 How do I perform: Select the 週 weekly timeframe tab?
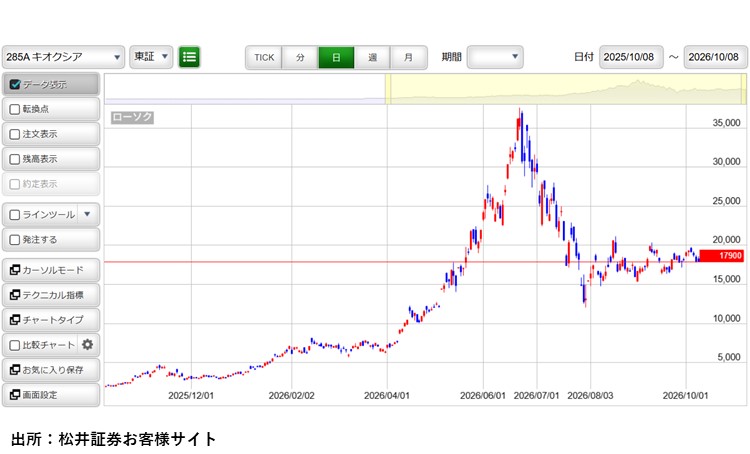click(373, 57)
